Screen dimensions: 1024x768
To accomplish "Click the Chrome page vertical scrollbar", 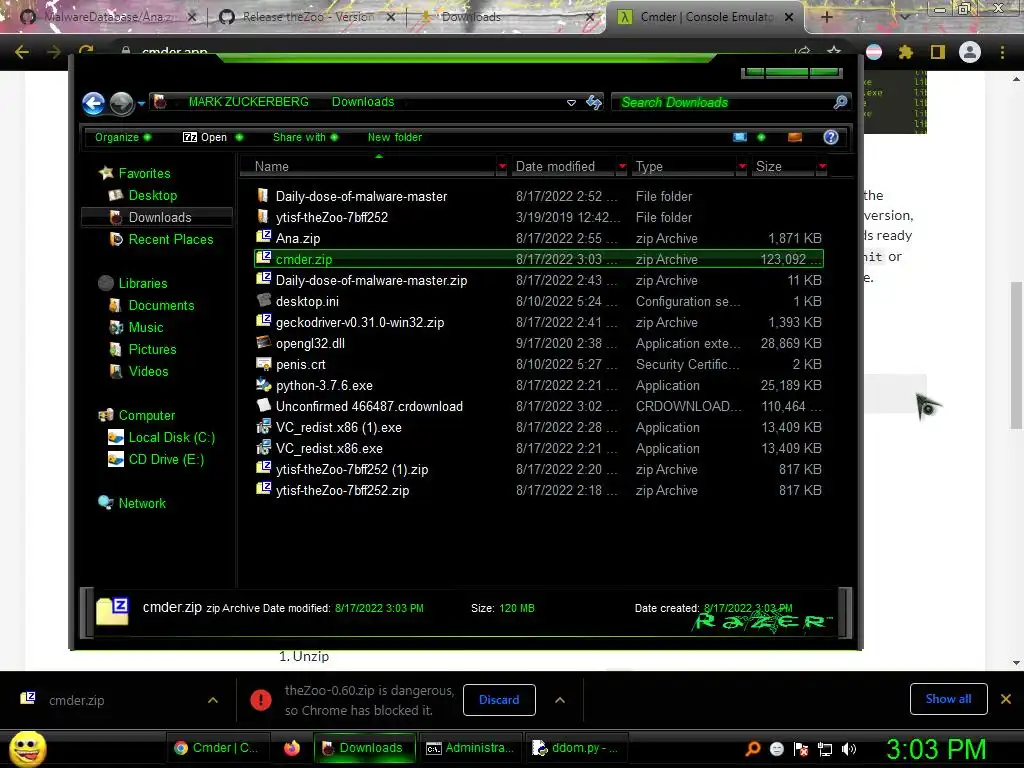I will pyautogui.click(x=1016, y=356).
